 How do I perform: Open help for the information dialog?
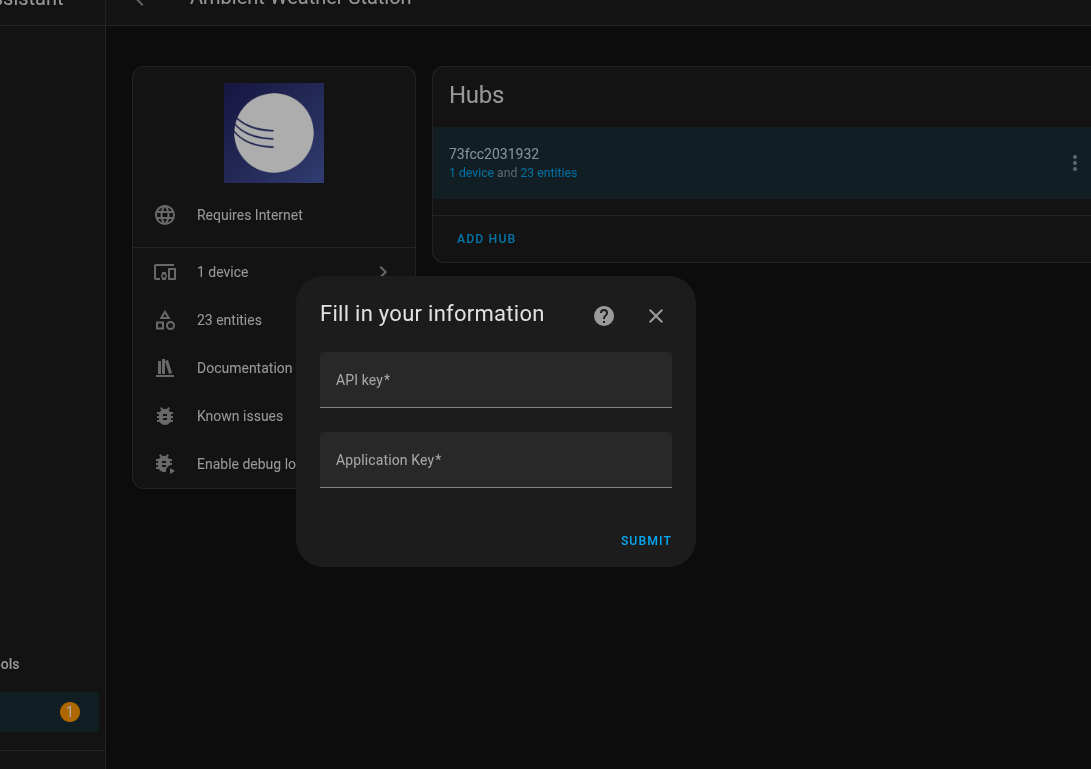(604, 316)
